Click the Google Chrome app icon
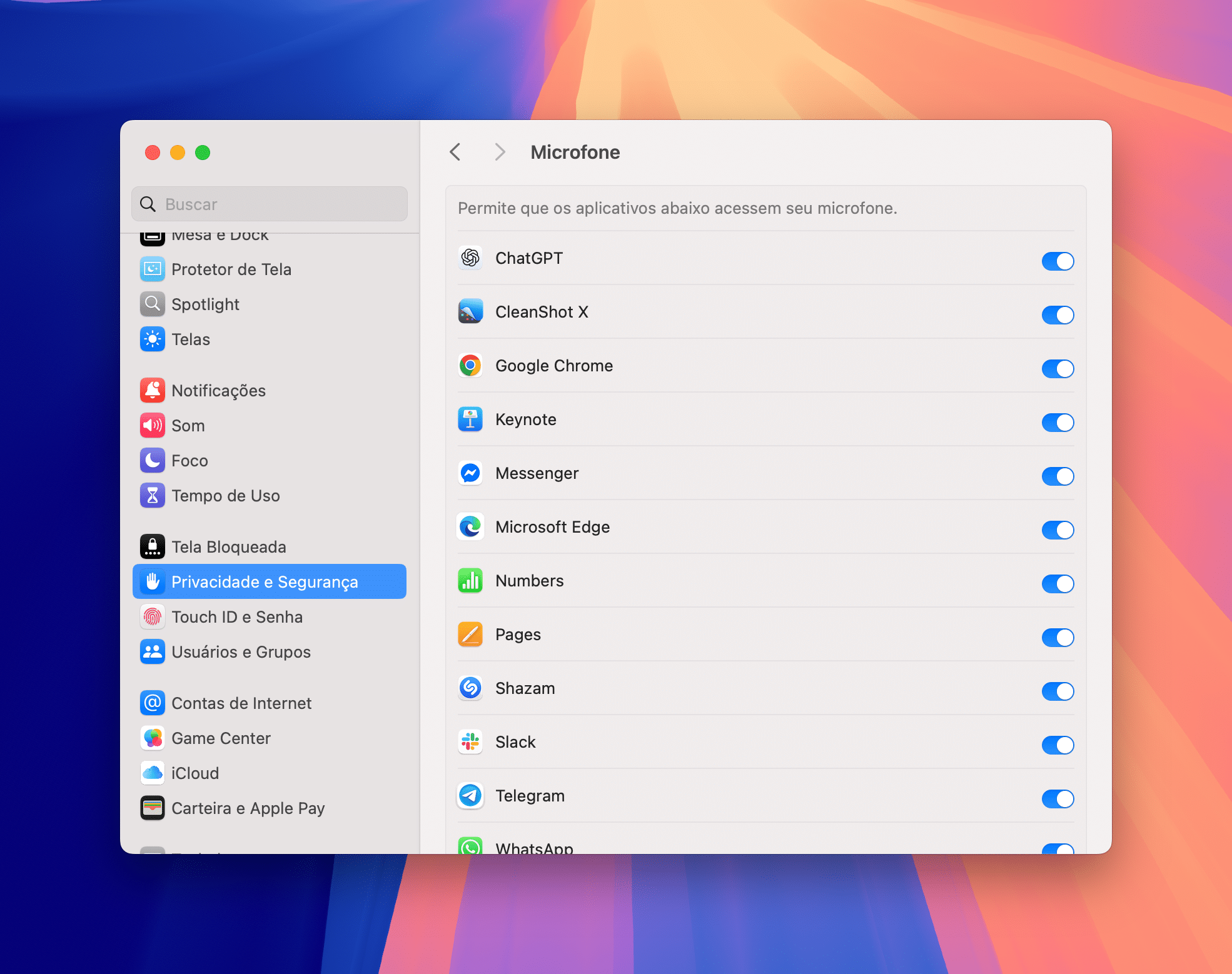This screenshot has height=974, width=1232. (470, 366)
